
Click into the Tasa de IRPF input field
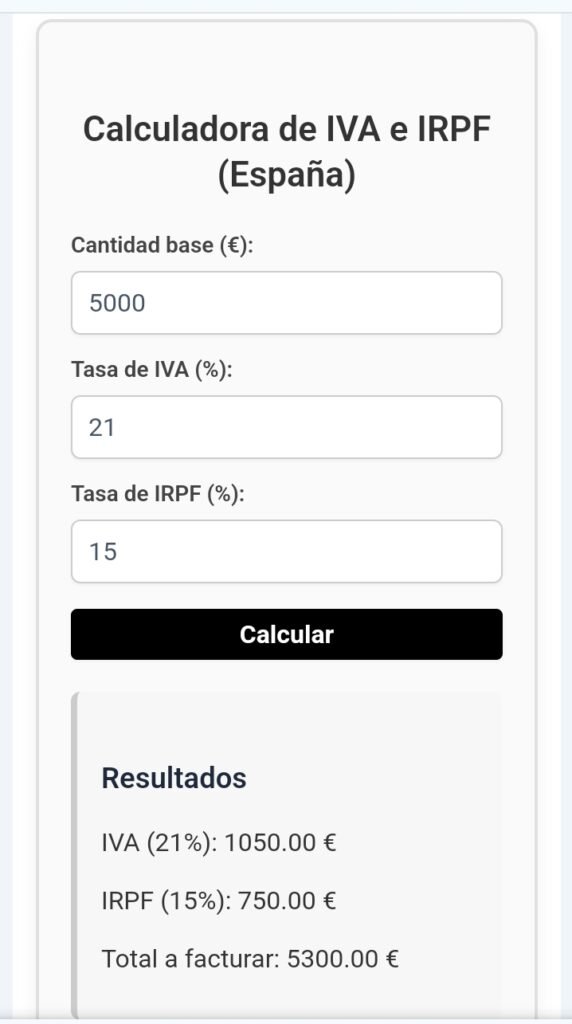(x=287, y=551)
